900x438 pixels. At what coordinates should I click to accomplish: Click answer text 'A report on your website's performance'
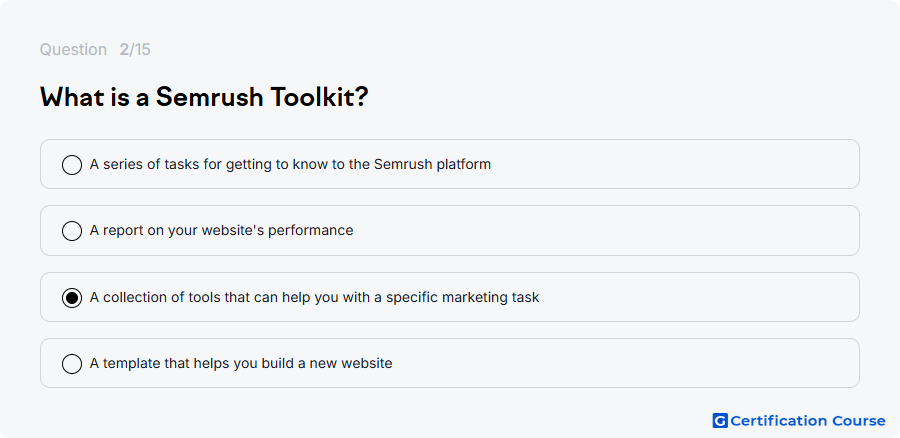pos(222,230)
